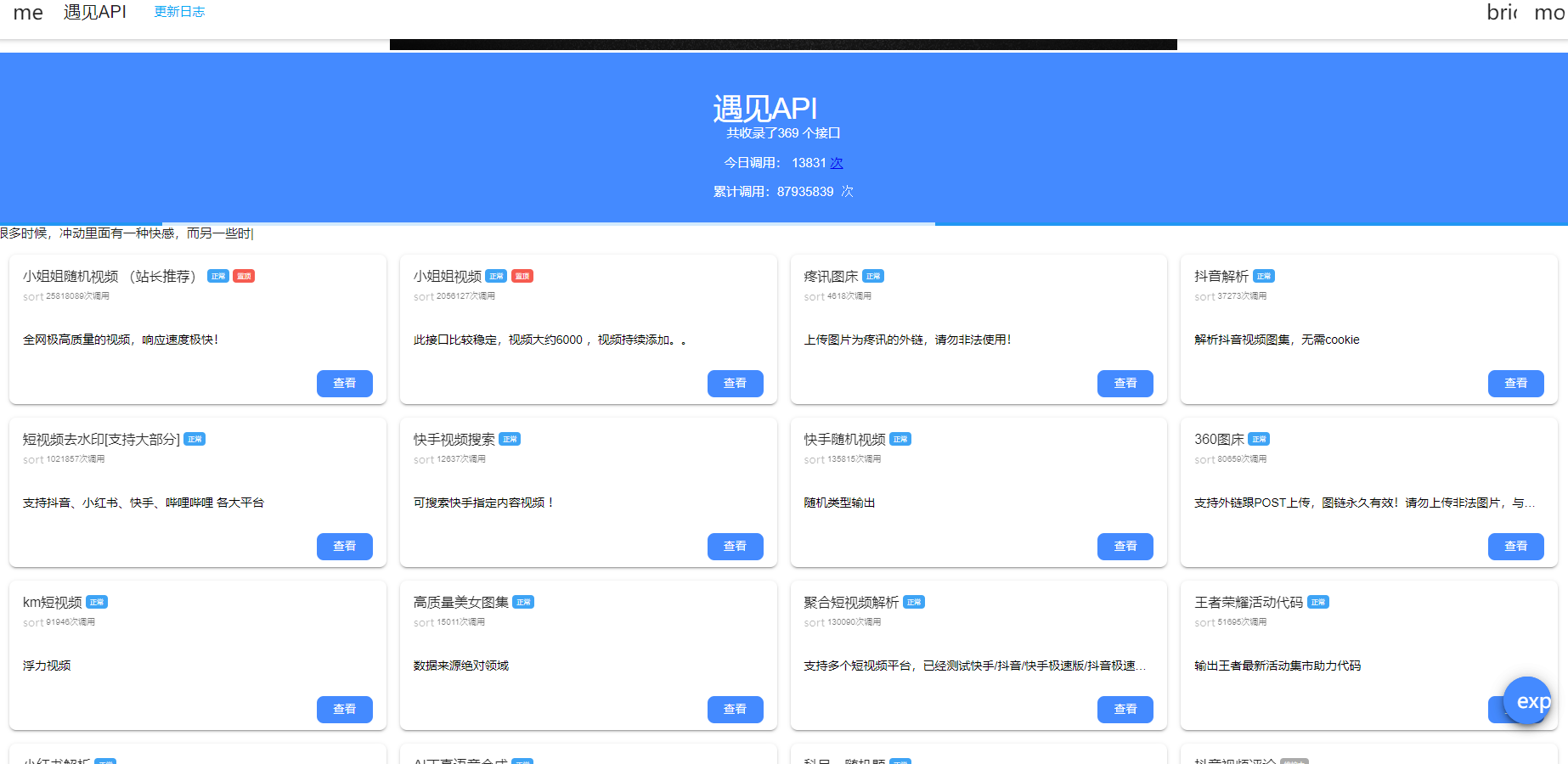The width and height of the screenshot is (1568, 764).
Task: Click the 正常 badge on 快手随机视频
Action: pyautogui.click(x=900, y=439)
